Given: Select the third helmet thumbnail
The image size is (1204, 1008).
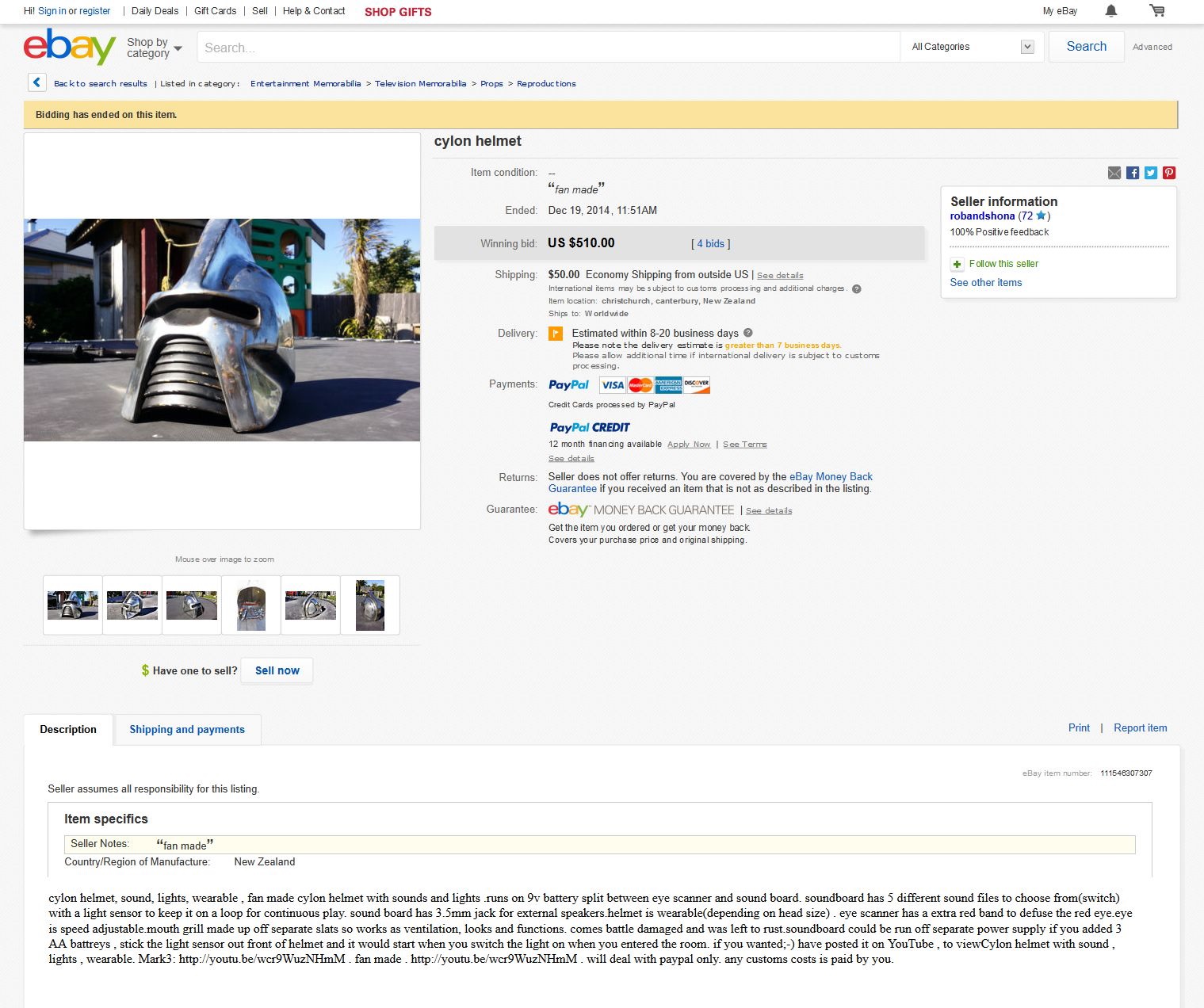Looking at the screenshot, I should point(192,605).
